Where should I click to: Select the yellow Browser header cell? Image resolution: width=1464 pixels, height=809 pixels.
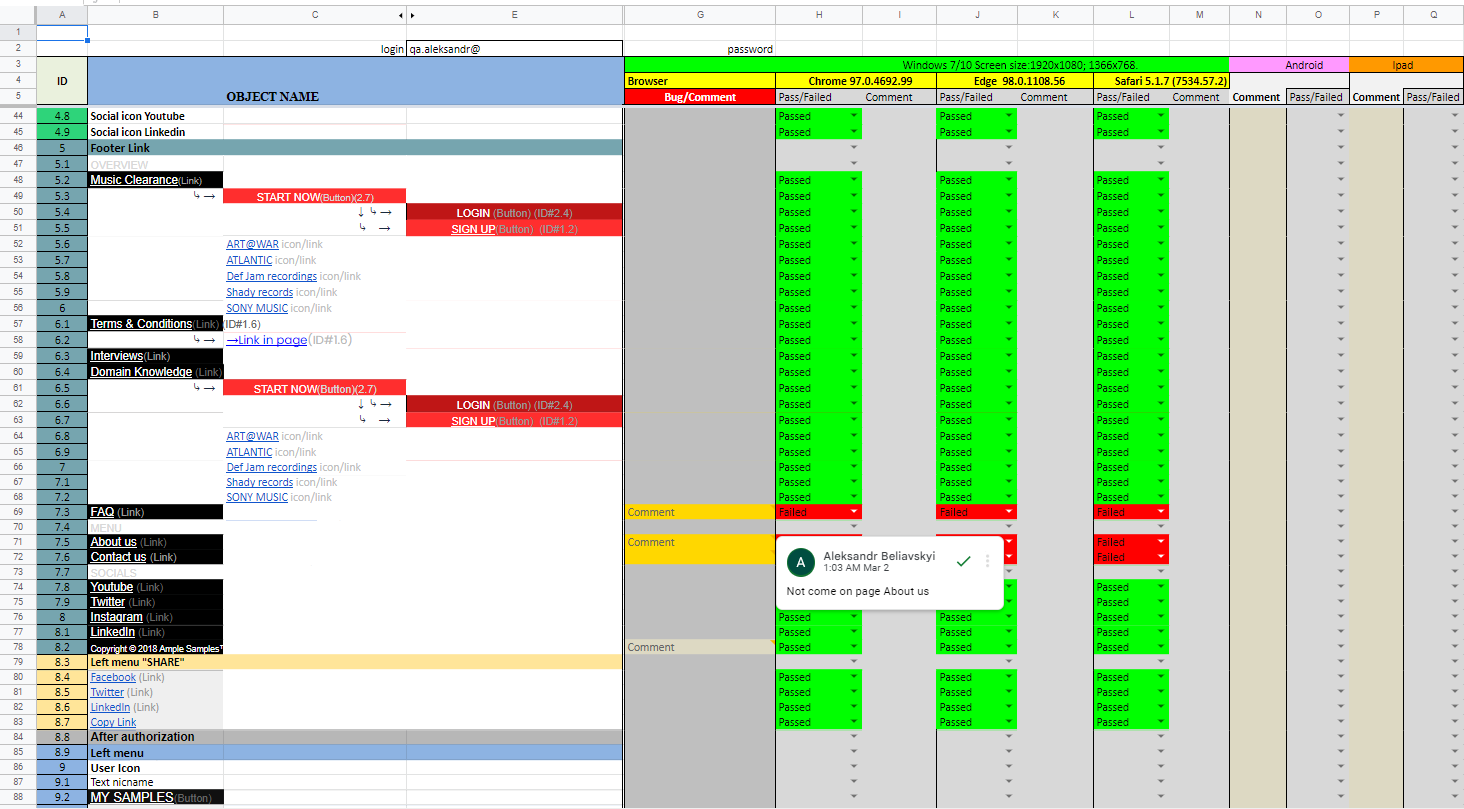(x=700, y=81)
